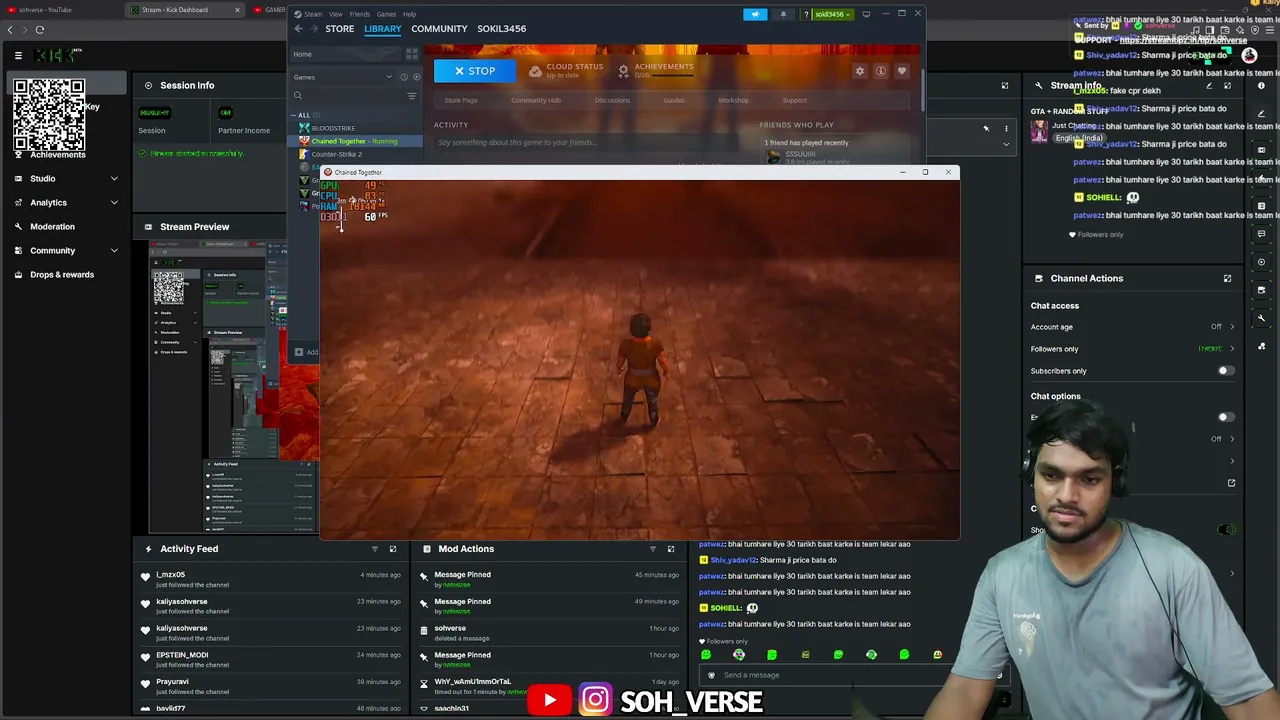Toggle first Chat options switch
Screen dimensions: 1280x720
coord(1225,417)
